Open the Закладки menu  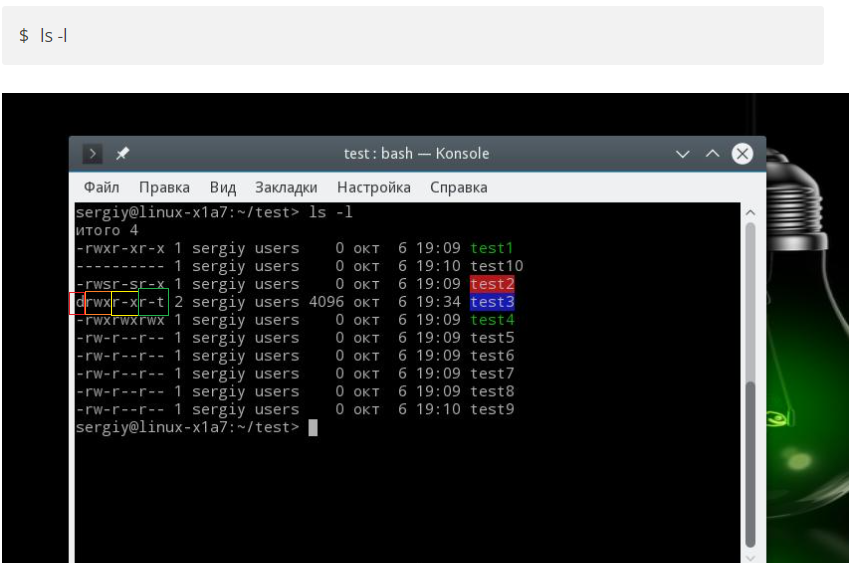[x=286, y=187]
